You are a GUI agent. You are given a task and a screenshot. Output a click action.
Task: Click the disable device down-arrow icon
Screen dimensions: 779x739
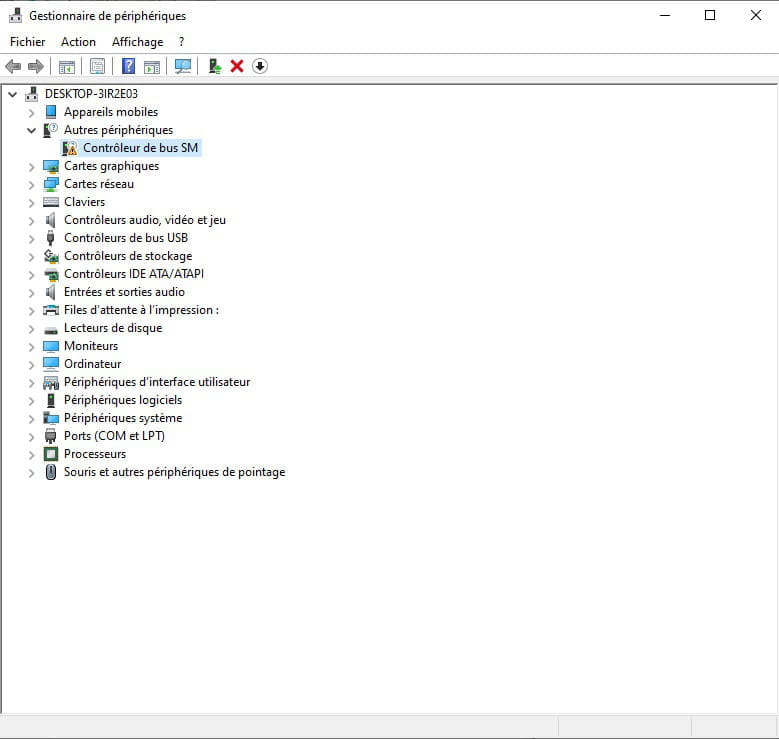tap(260, 66)
